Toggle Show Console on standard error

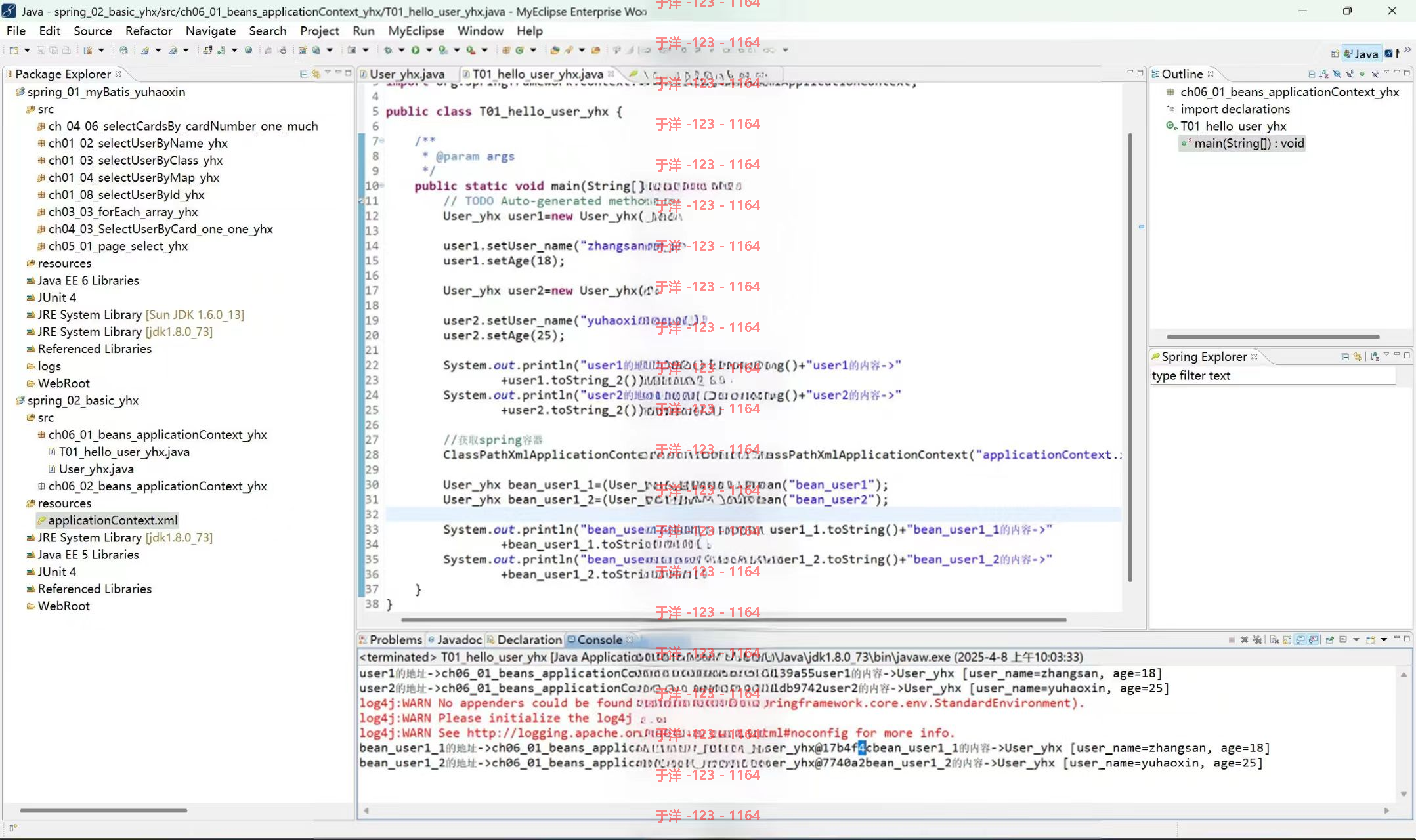[x=1313, y=639]
